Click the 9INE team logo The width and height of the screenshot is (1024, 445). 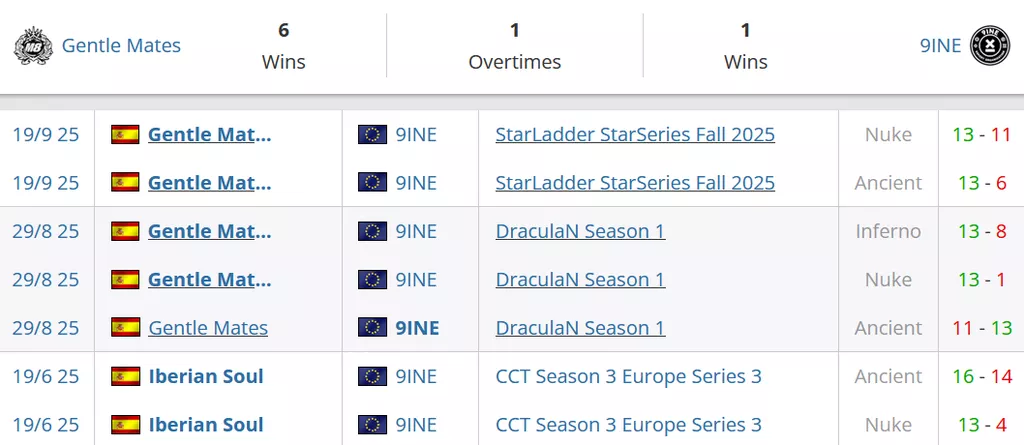[x=990, y=46]
